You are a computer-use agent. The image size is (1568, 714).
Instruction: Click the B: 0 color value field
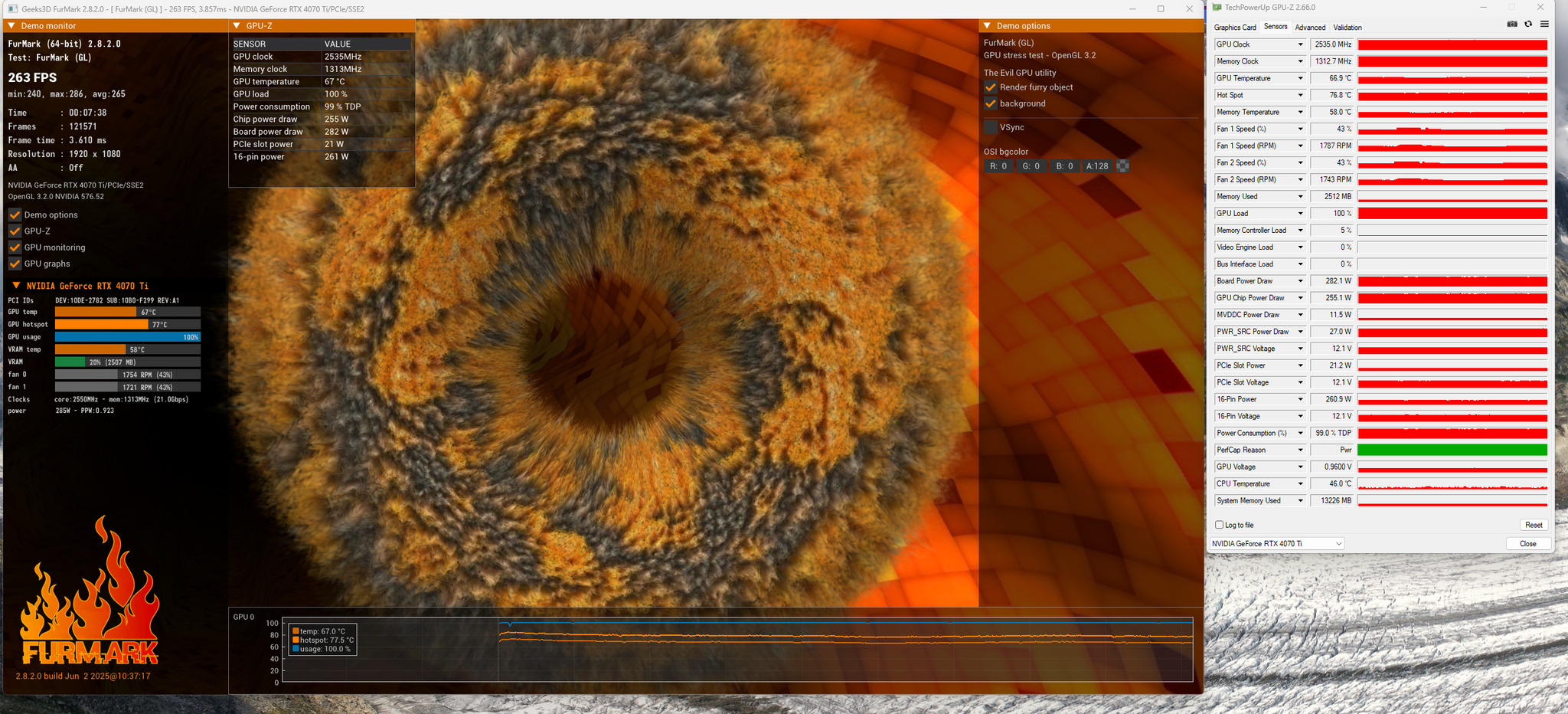pyautogui.click(x=1064, y=166)
